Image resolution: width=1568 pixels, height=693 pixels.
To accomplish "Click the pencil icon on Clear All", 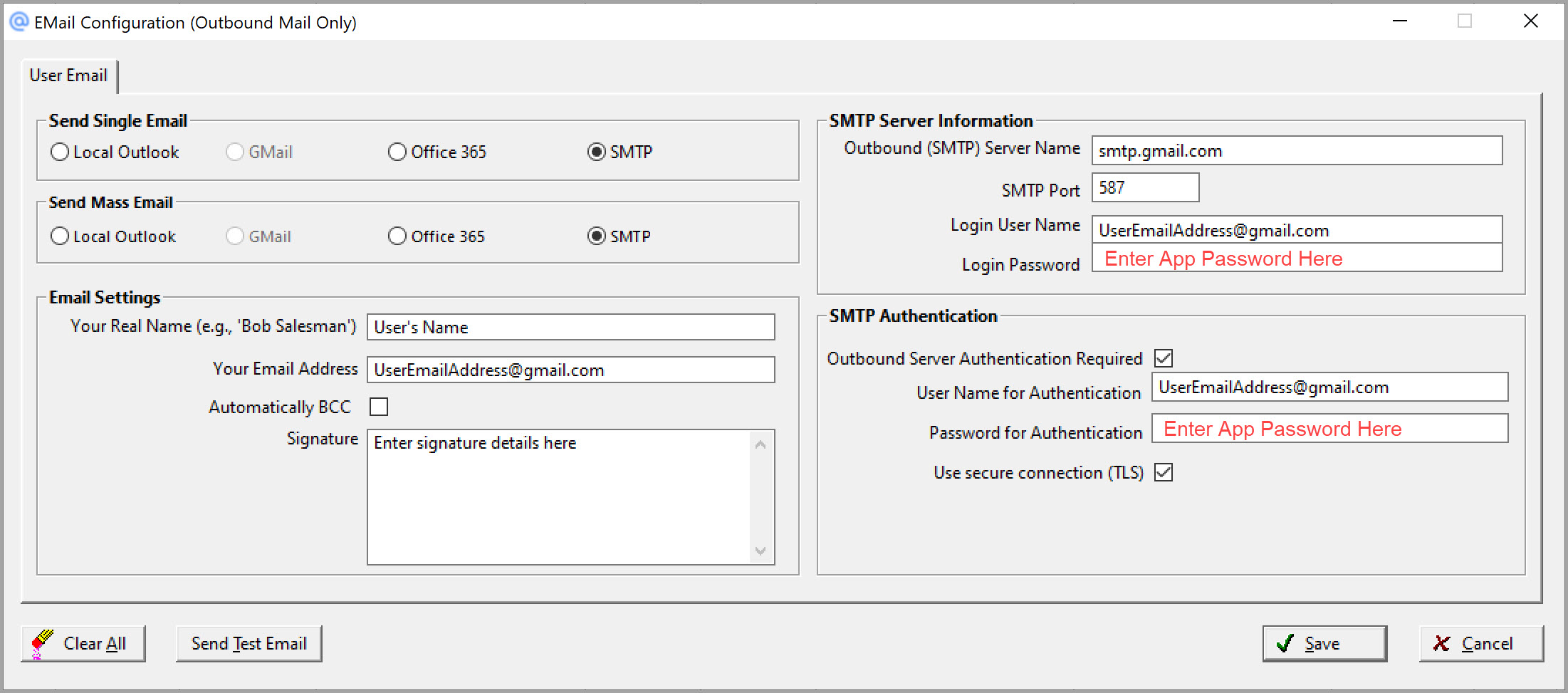I will click(x=43, y=642).
